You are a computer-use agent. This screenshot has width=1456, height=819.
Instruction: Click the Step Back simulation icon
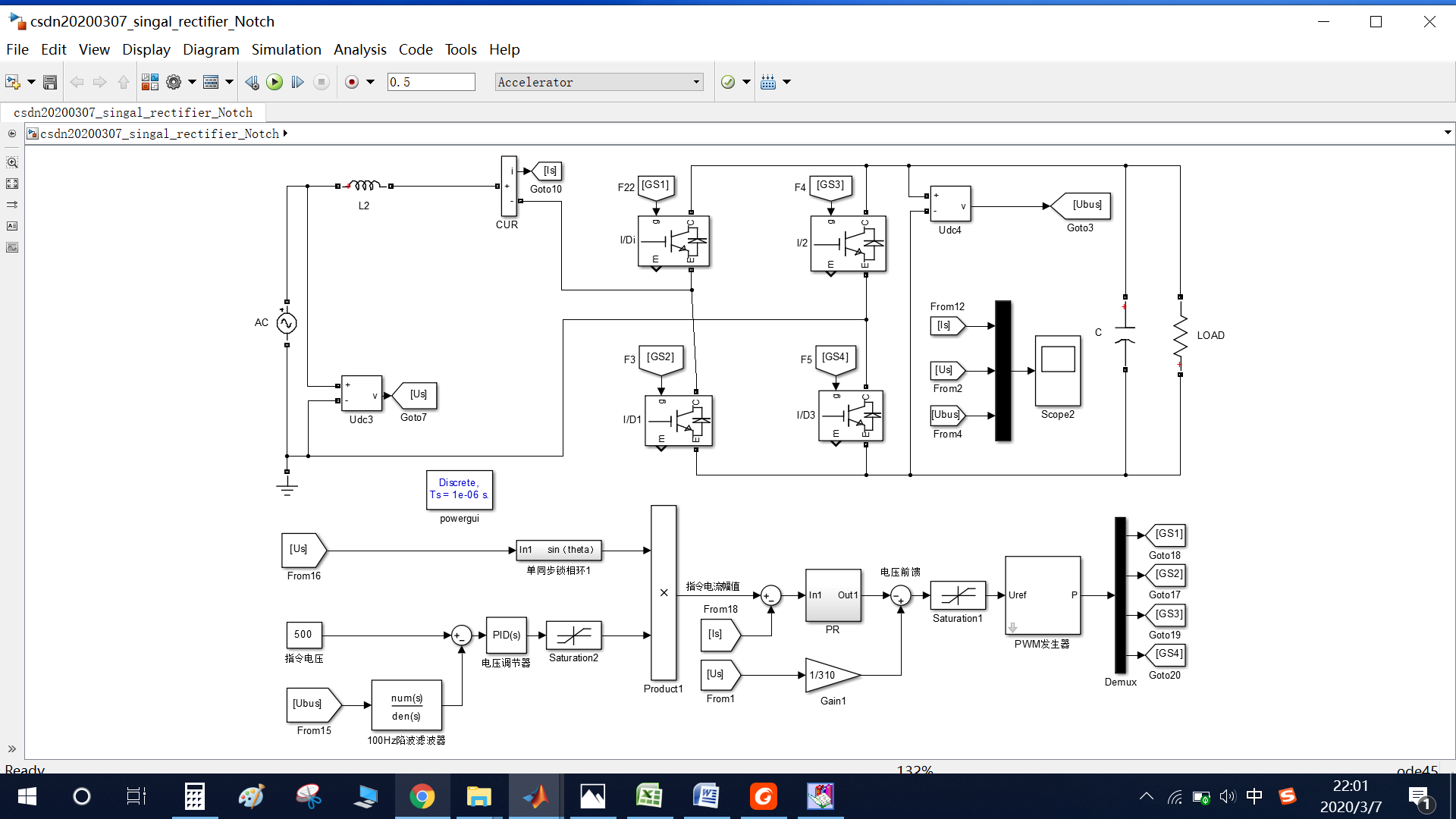[252, 82]
